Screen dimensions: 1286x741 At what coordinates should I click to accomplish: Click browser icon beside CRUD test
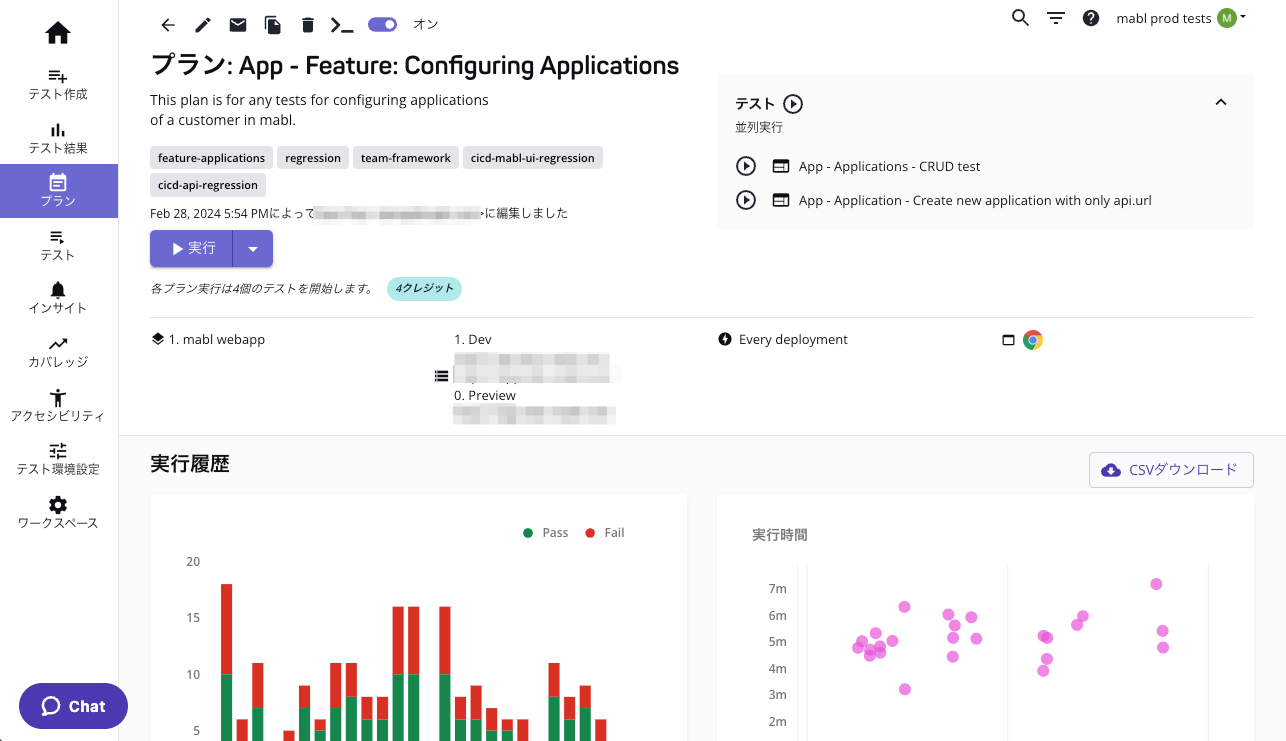781,167
